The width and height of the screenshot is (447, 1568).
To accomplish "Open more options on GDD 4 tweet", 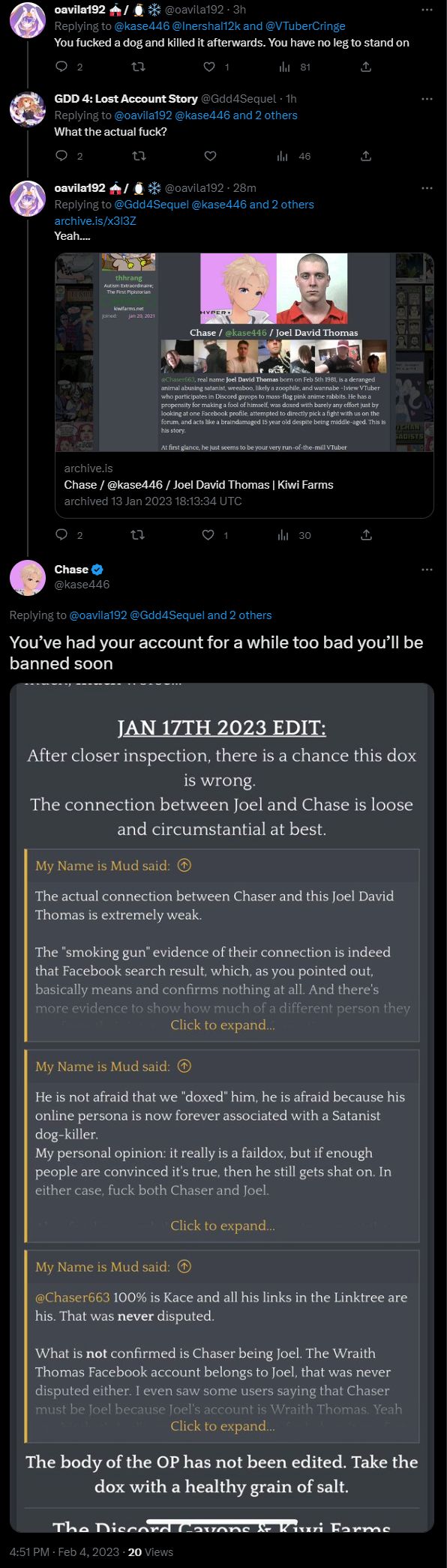I will click(427, 99).
